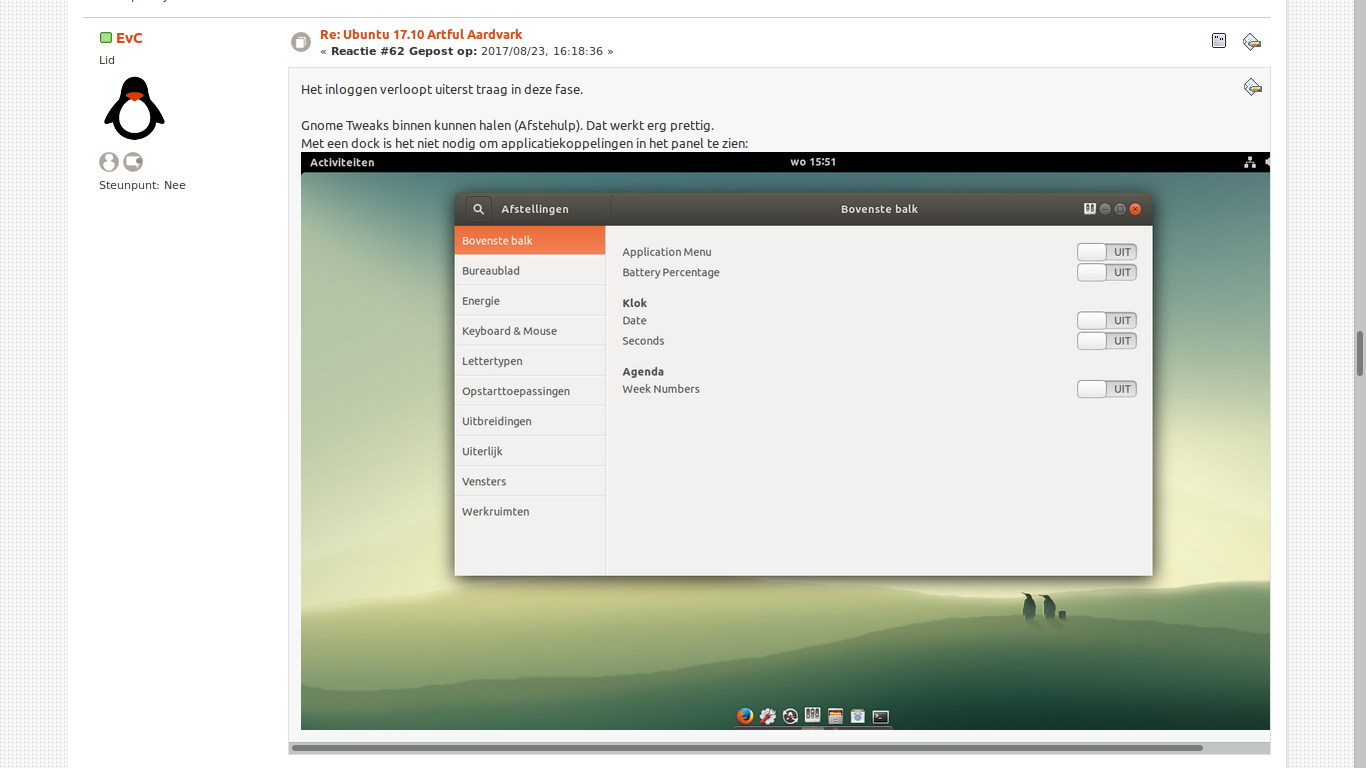Image resolution: width=1366 pixels, height=768 pixels.
Task: Open Uitbreidingen section
Action: [x=530, y=420]
